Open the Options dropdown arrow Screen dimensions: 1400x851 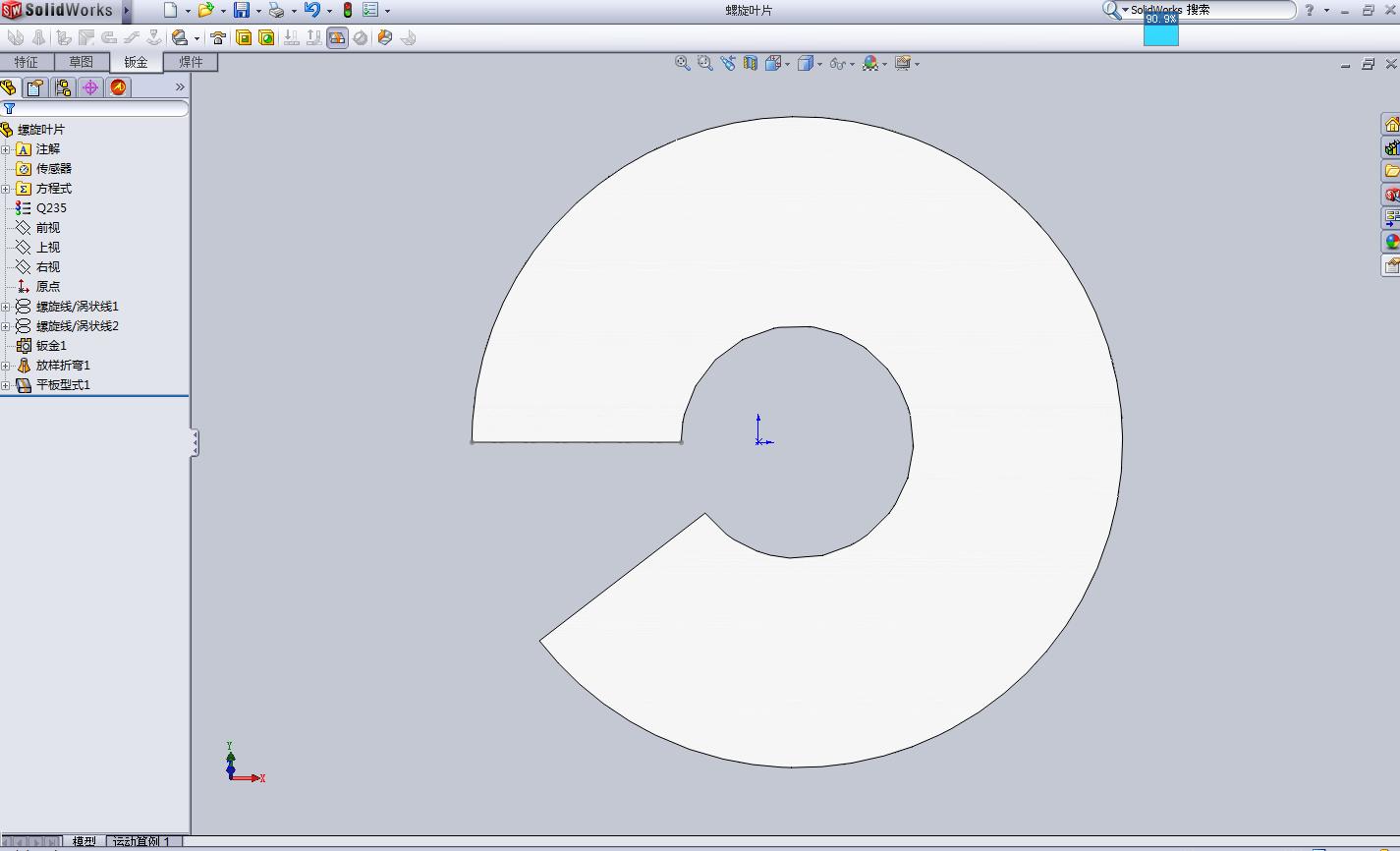387,11
